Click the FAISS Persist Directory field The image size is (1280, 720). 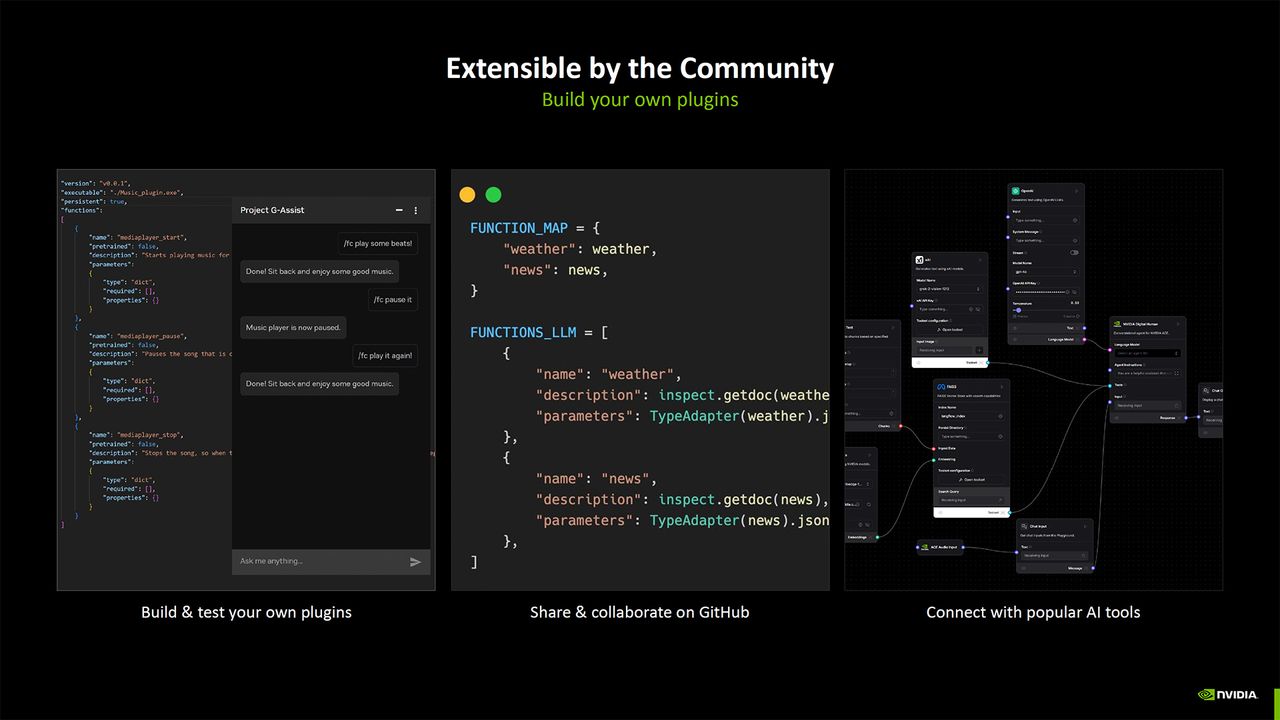[x=971, y=436]
